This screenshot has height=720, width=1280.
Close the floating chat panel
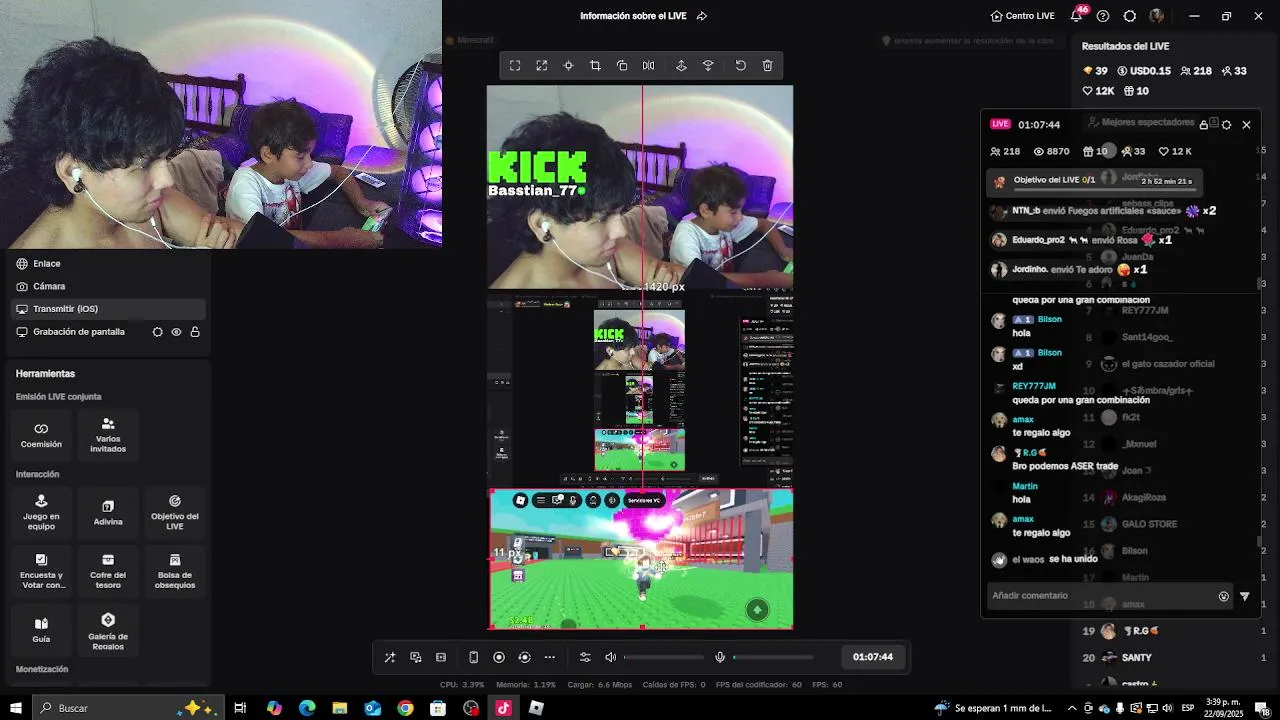[1246, 125]
